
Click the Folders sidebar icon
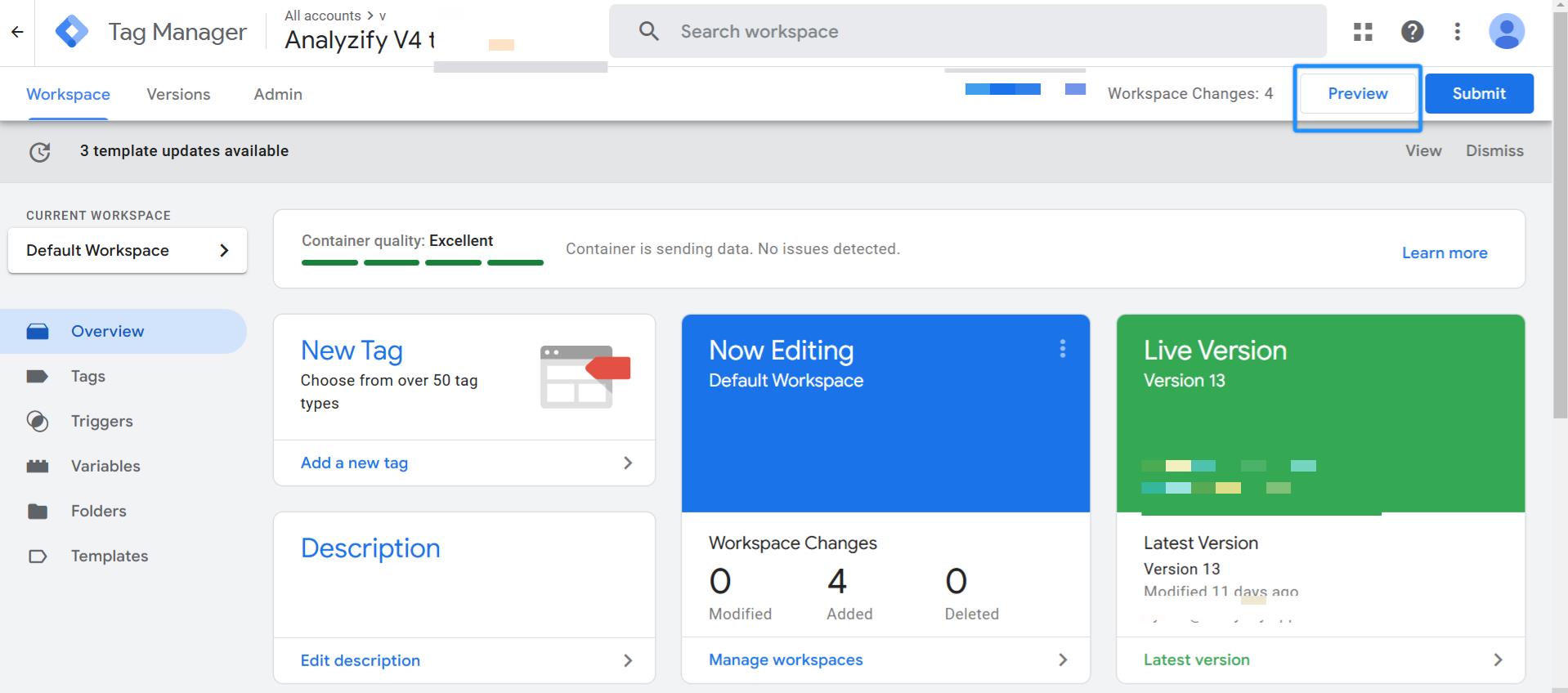[x=38, y=511]
